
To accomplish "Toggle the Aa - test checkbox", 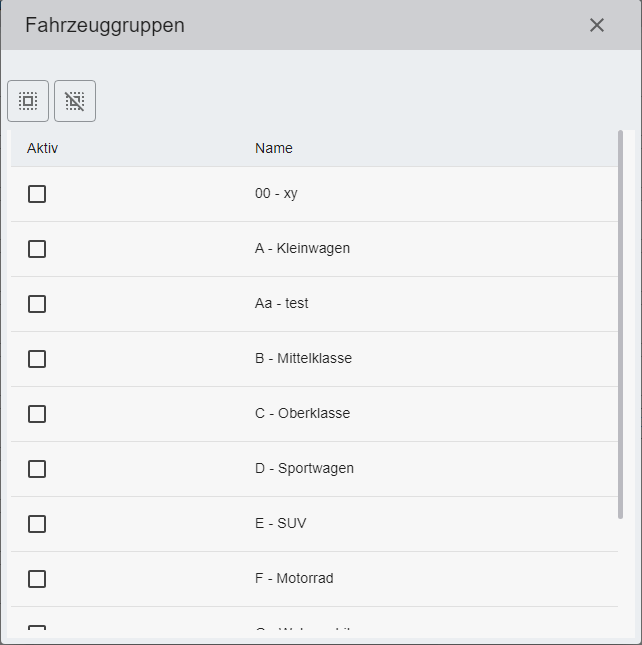I will tap(37, 304).
